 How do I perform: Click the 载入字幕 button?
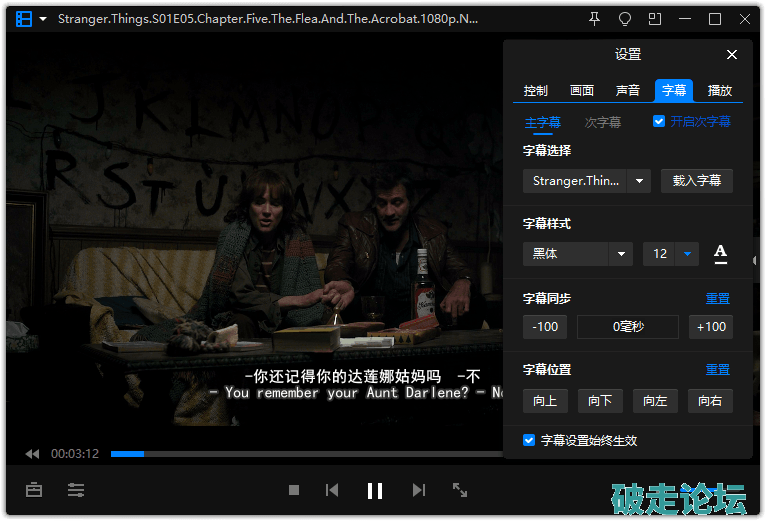click(697, 181)
